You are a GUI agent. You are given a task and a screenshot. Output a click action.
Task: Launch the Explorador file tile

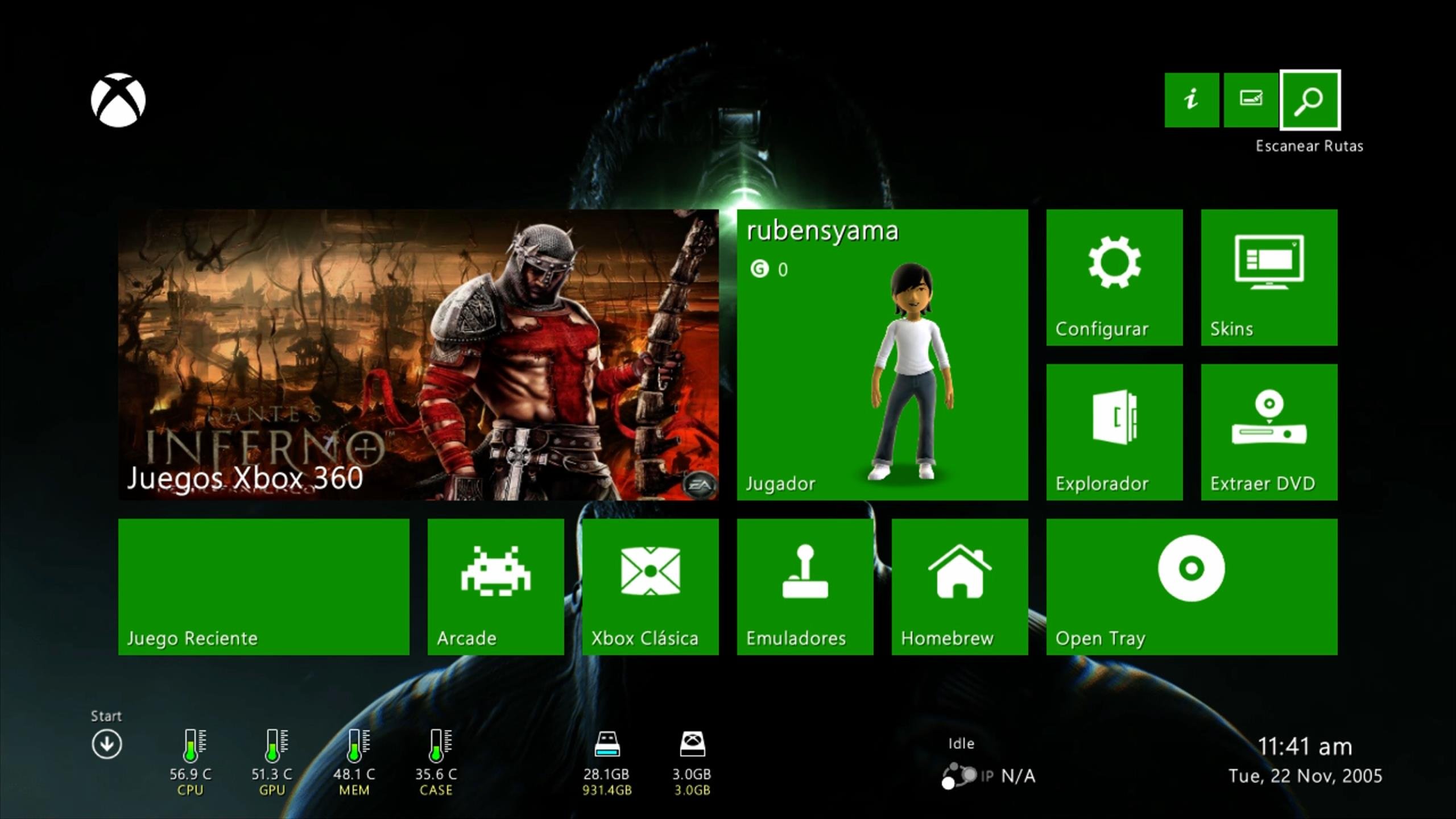1115,432
